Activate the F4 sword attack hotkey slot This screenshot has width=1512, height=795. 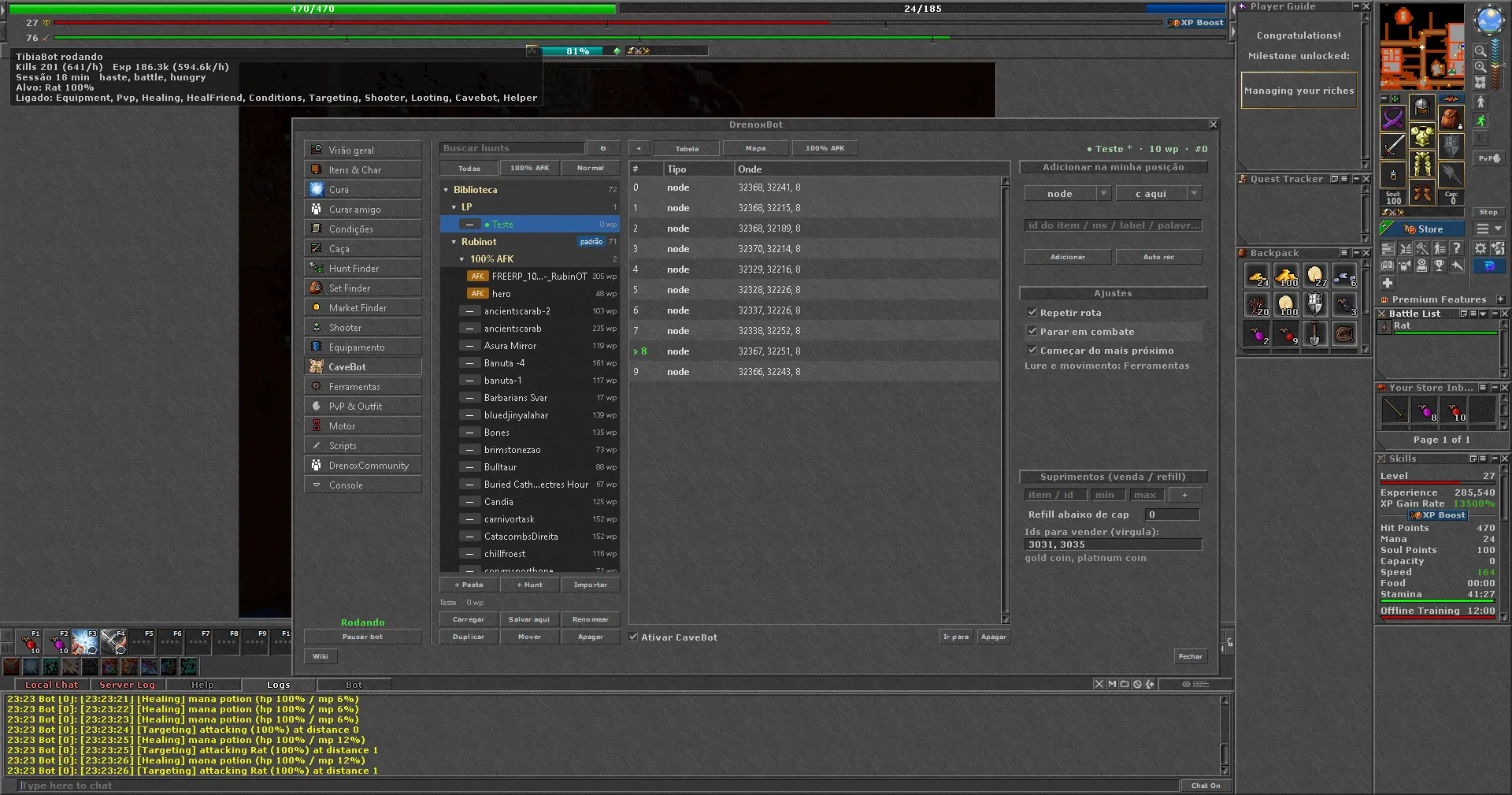(x=113, y=642)
